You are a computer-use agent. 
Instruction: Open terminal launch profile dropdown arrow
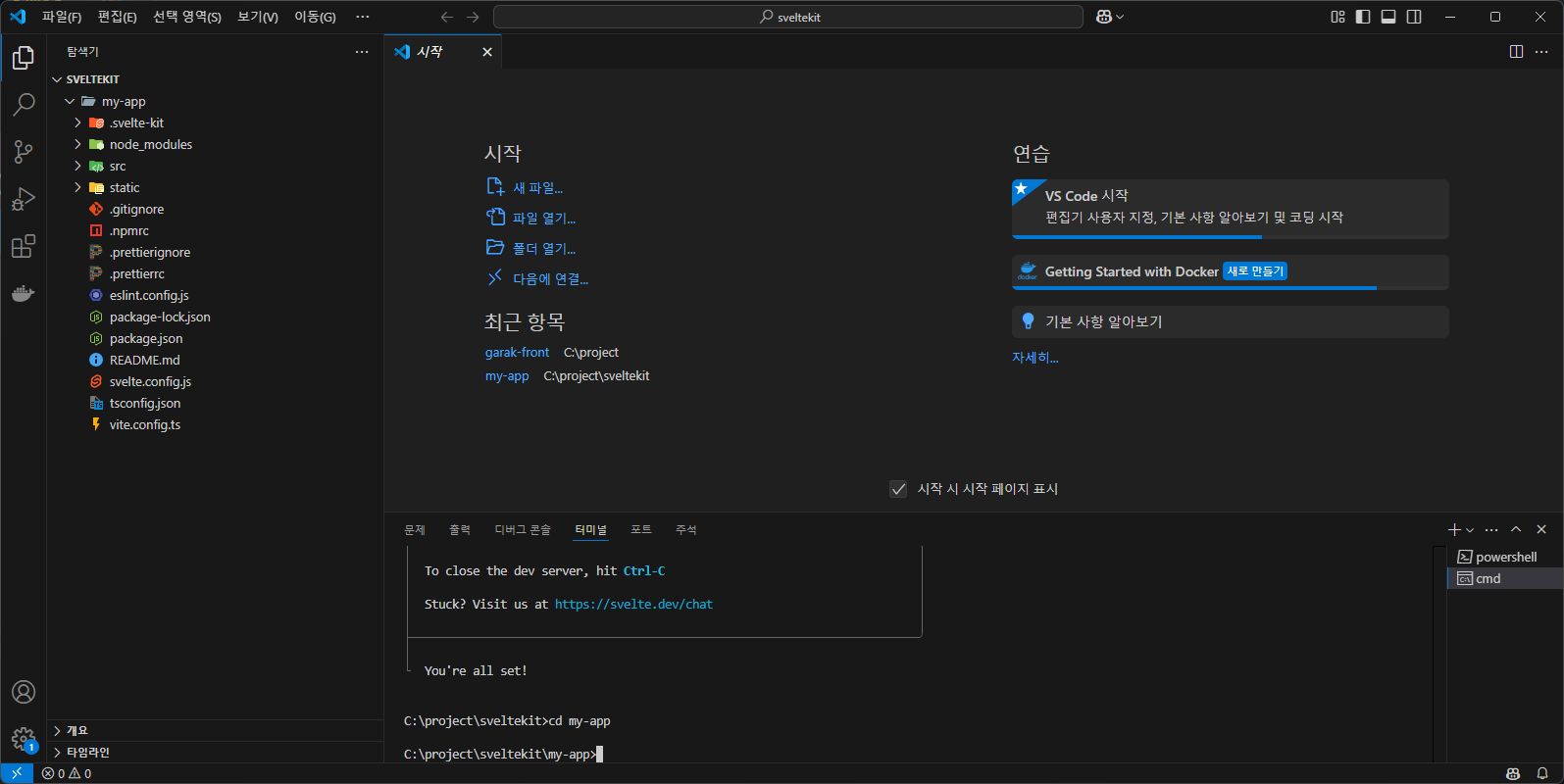coord(1470,530)
